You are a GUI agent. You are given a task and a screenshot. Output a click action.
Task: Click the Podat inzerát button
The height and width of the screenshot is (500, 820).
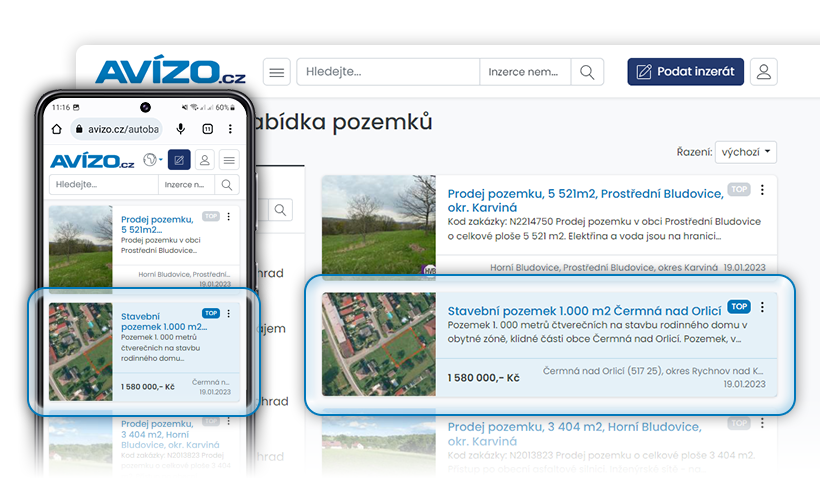[686, 72]
